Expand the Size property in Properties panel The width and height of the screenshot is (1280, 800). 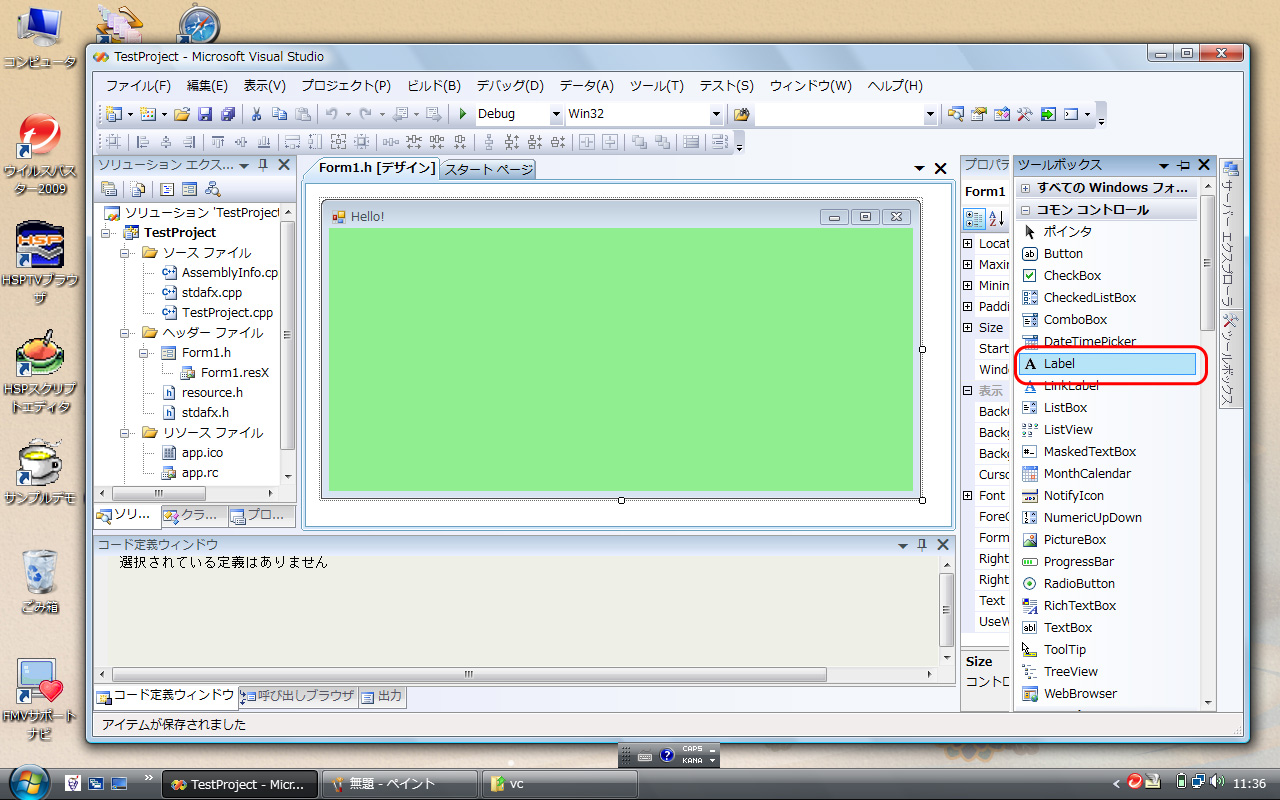pos(968,328)
